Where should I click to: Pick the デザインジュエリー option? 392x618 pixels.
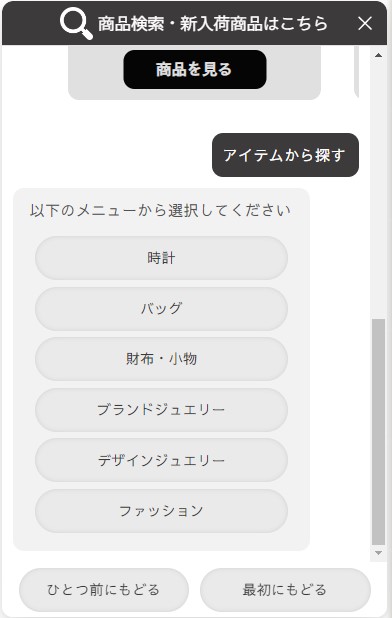[161, 460]
